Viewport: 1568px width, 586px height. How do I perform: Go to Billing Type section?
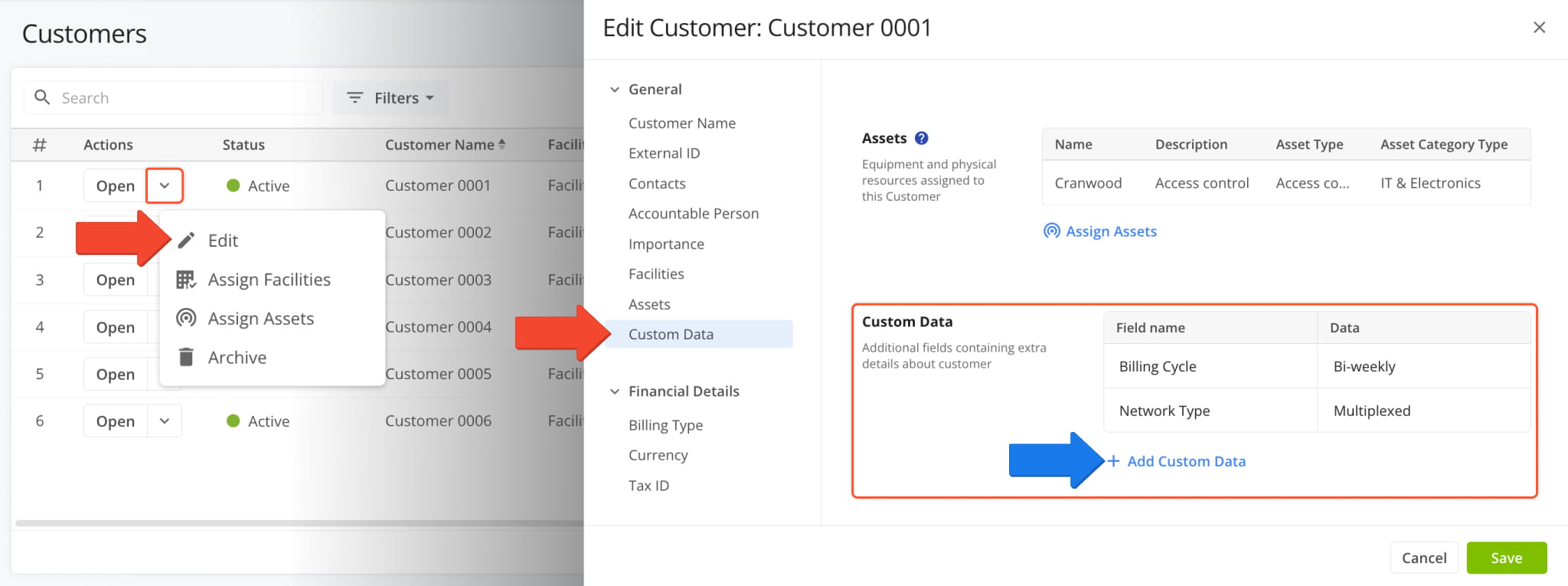pyautogui.click(x=665, y=425)
